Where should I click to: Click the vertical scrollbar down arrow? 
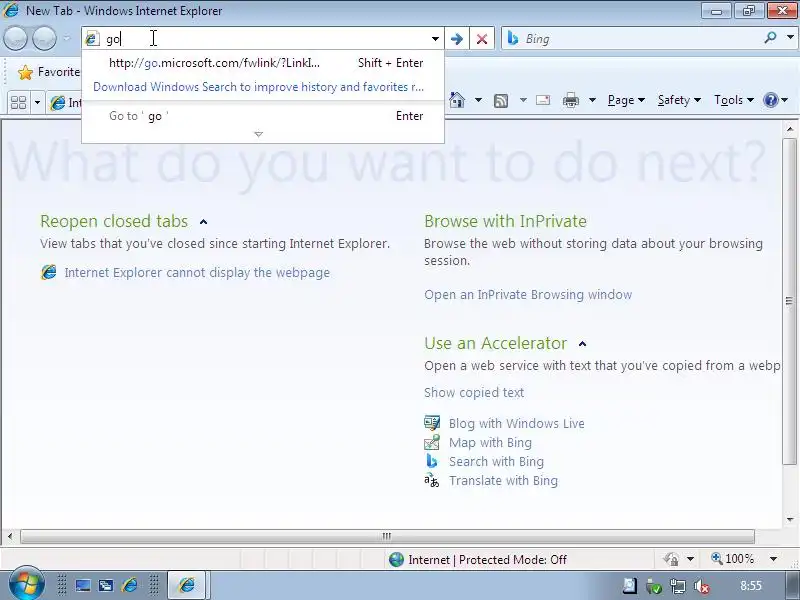click(790, 520)
